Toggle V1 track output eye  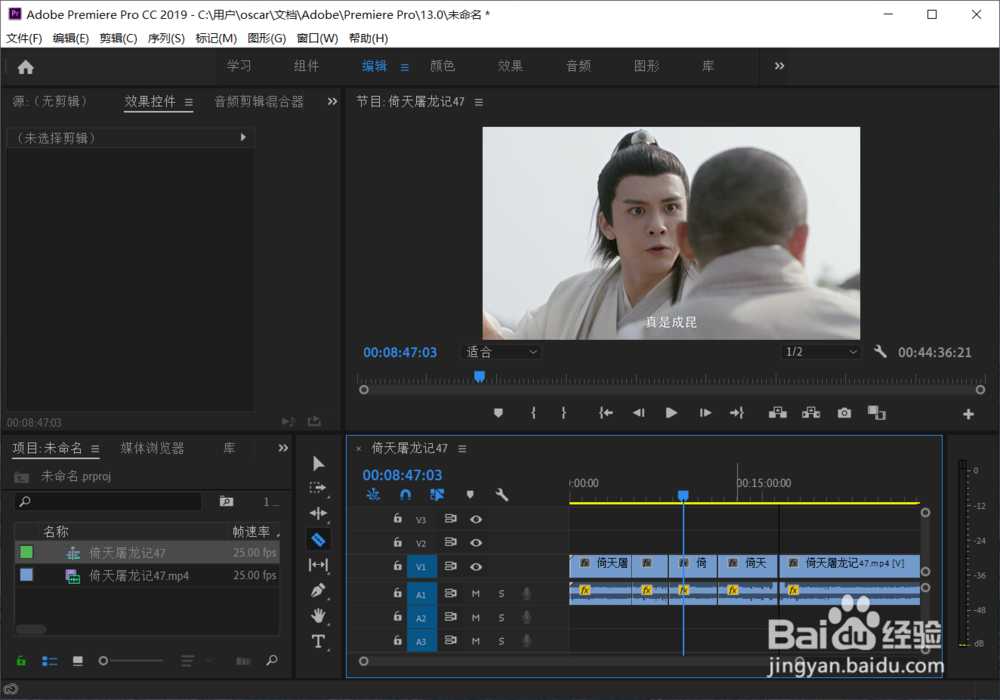pyautogui.click(x=476, y=567)
